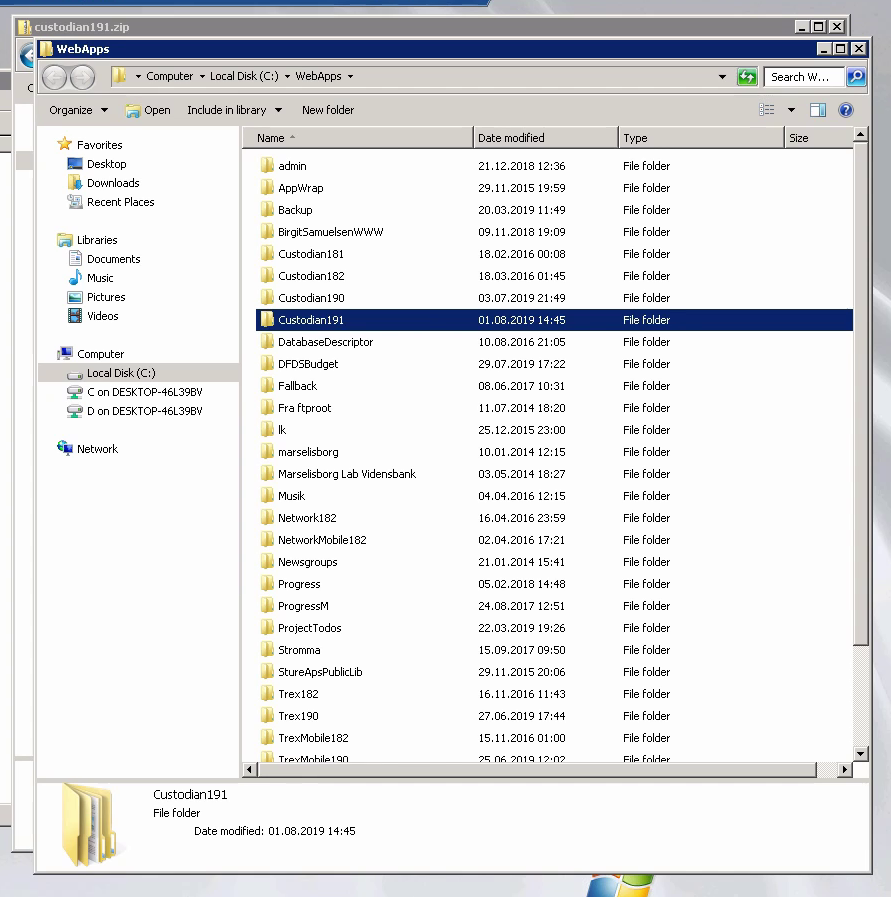This screenshot has width=891, height=897.
Task: Click the vertical scrollbar down arrow
Action: 860,753
